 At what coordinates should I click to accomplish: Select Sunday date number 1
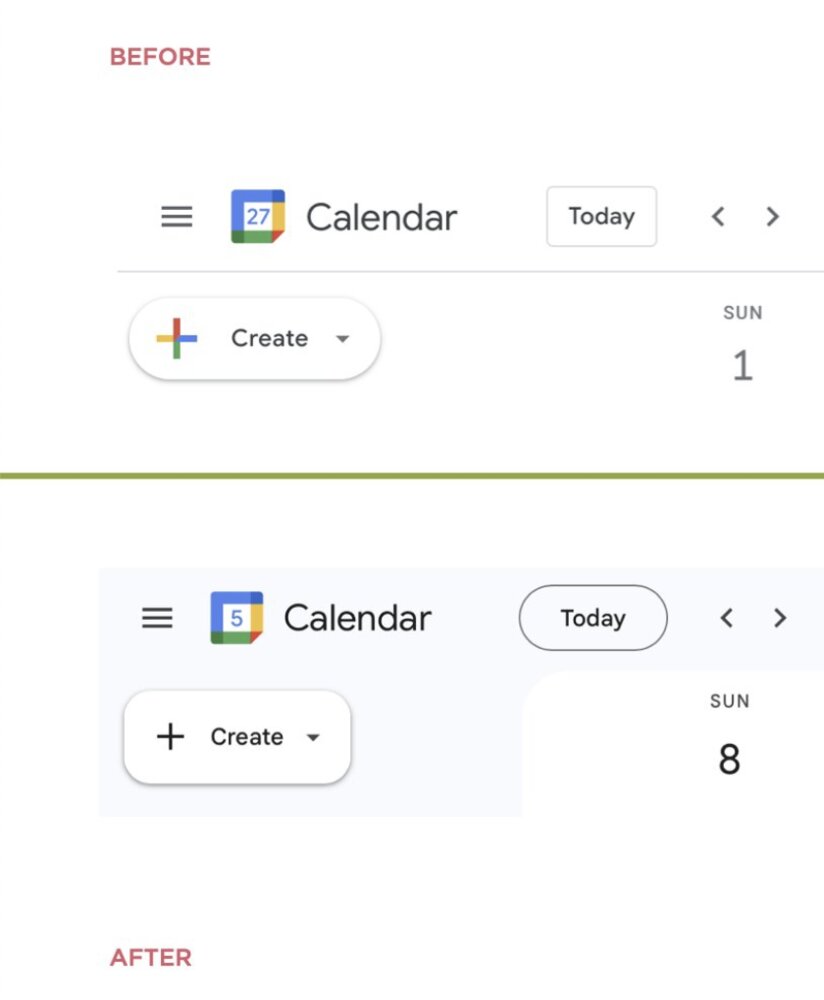[x=742, y=366]
